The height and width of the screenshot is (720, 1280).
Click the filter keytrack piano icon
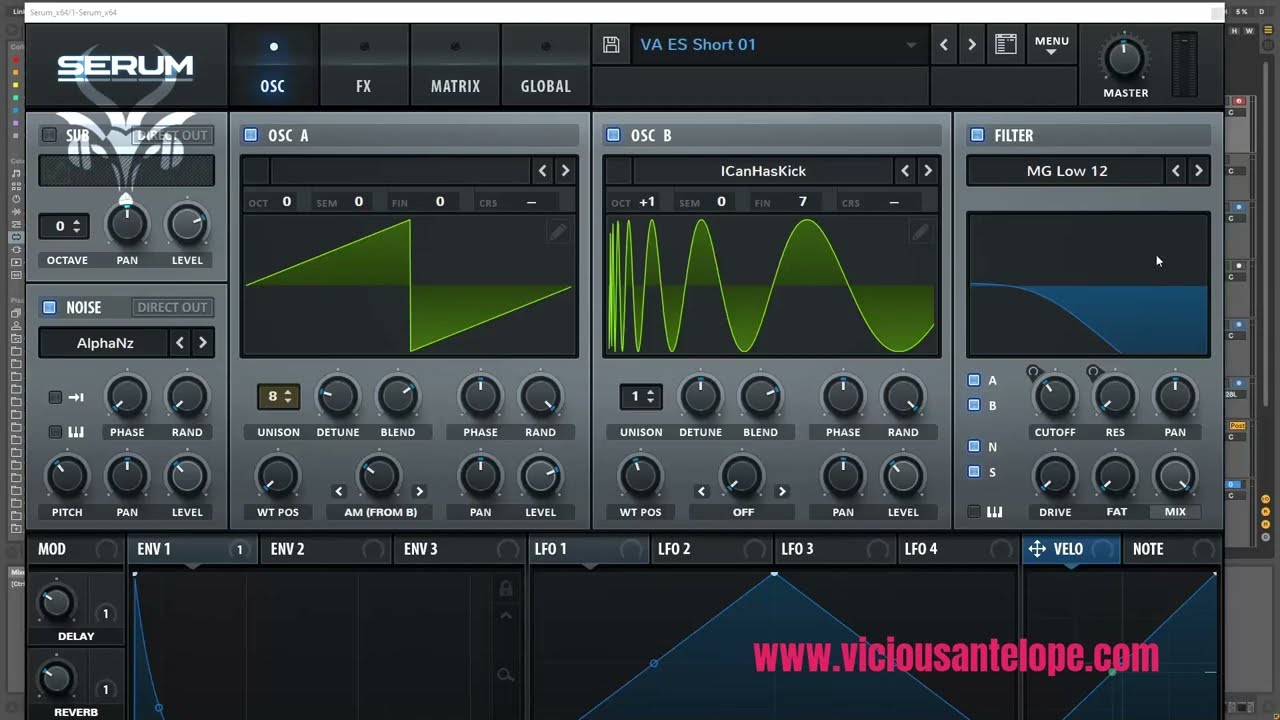click(x=994, y=512)
